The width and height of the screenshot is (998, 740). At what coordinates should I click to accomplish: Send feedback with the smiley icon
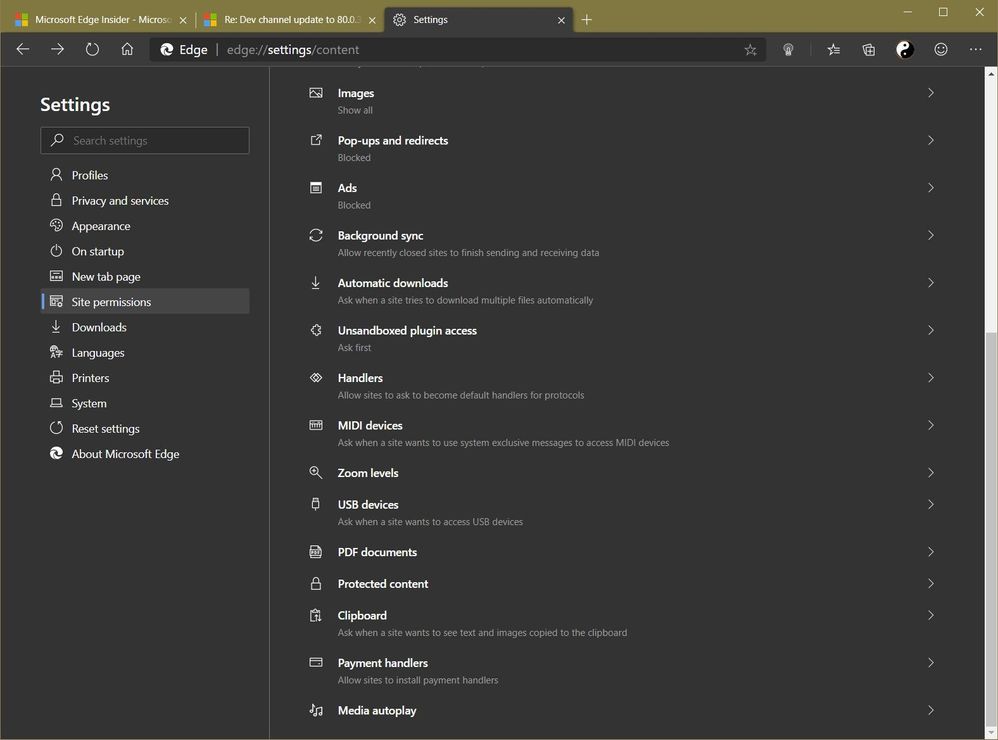pos(941,50)
